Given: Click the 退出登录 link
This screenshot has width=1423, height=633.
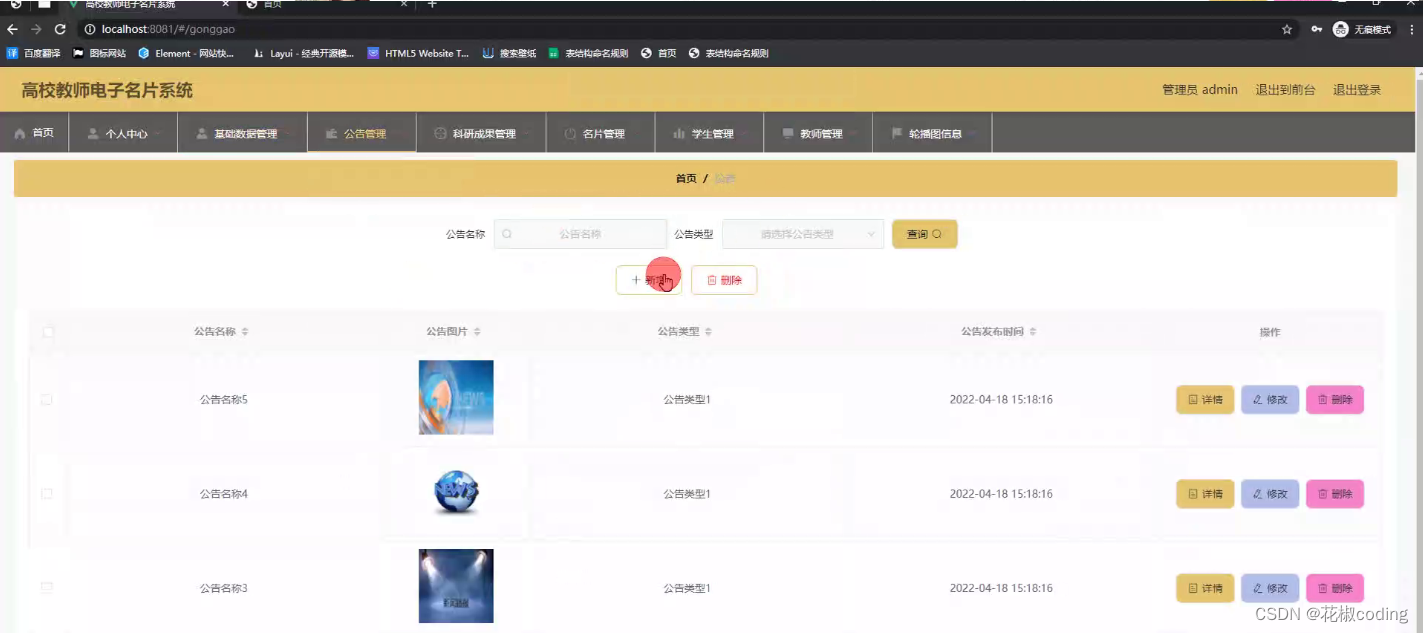Looking at the screenshot, I should (1357, 89).
